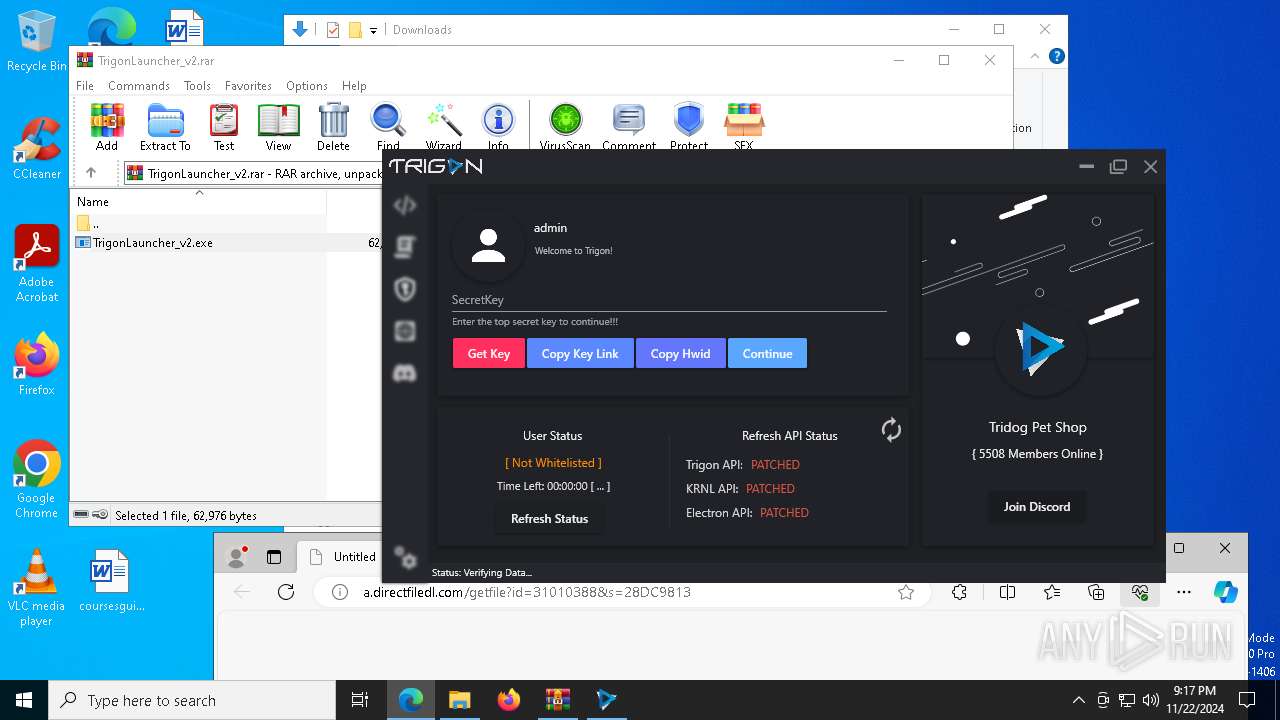Click the Wizard tool in WinRAR
The height and width of the screenshot is (720, 1280).
click(443, 127)
